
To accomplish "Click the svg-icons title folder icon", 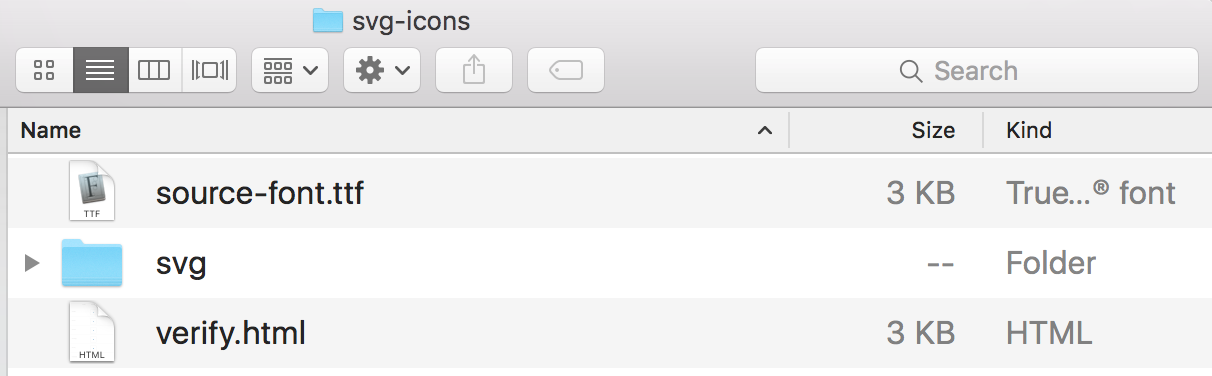I will [326, 19].
